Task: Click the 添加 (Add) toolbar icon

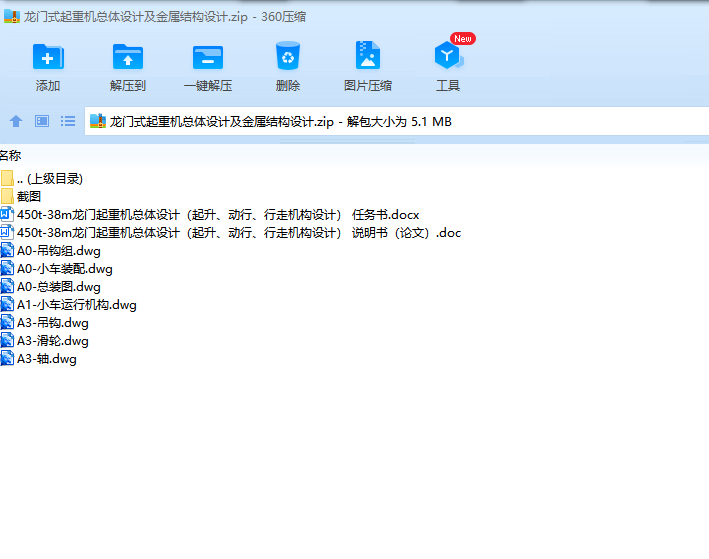Action: [x=48, y=57]
